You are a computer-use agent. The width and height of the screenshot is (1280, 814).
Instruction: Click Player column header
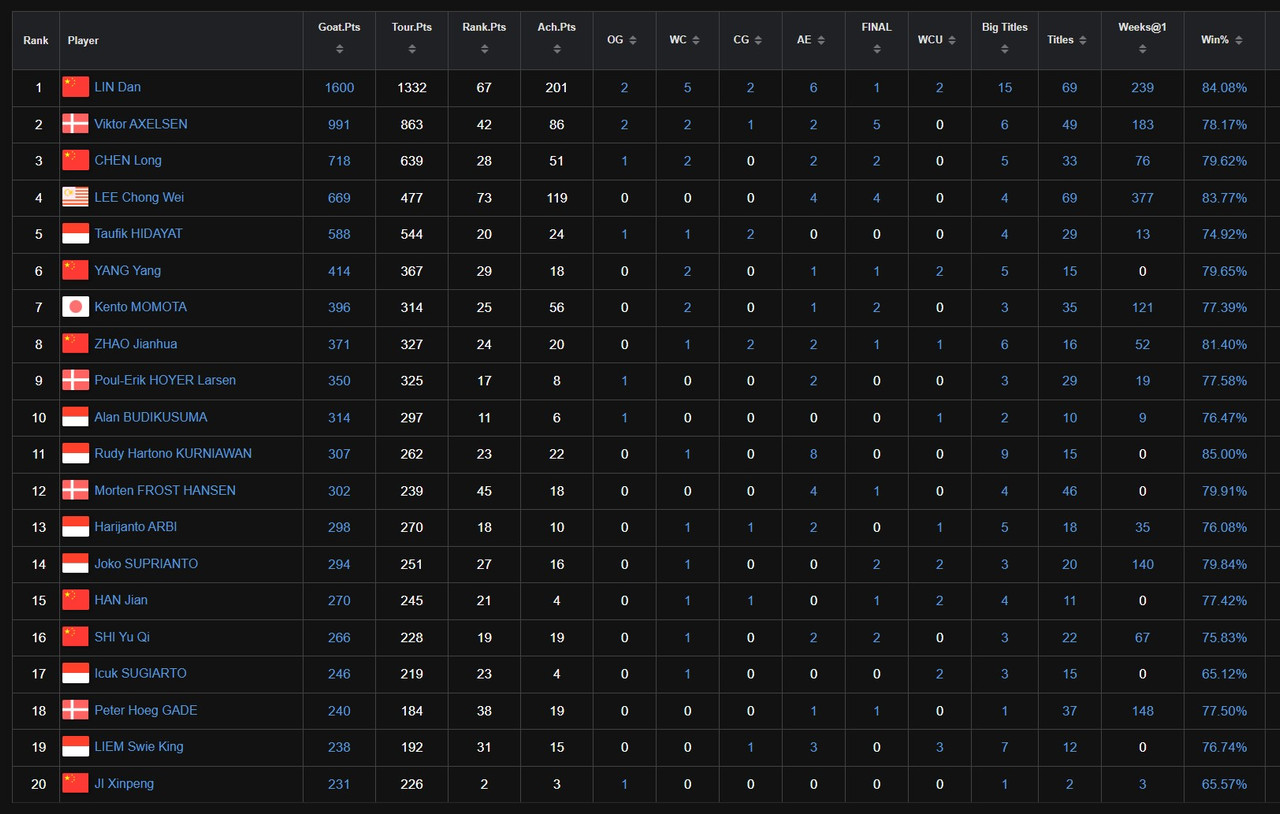pos(182,40)
